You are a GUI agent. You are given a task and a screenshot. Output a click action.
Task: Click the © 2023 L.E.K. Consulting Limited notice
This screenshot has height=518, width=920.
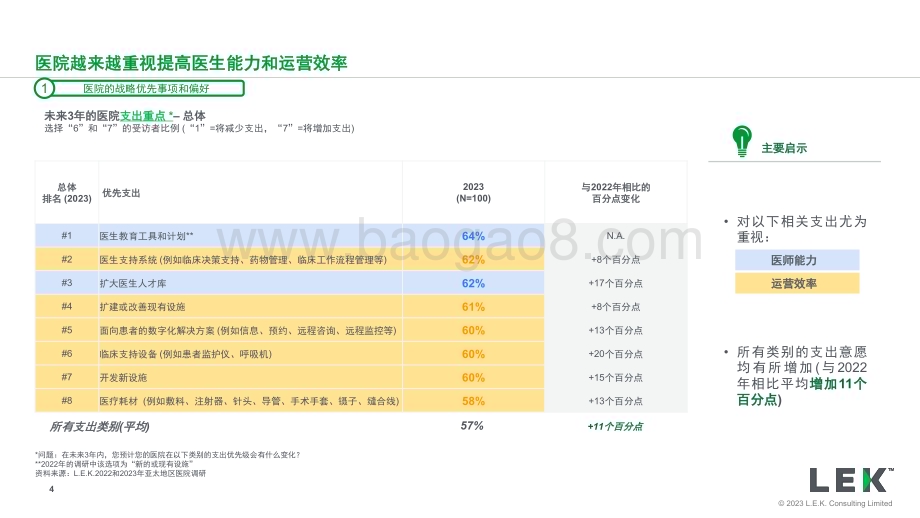[835, 503]
